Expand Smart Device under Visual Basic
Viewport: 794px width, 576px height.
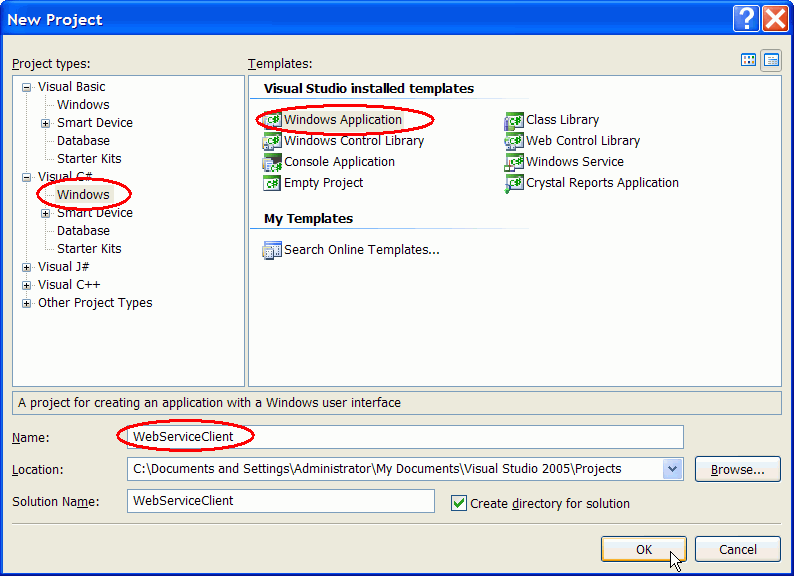tap(46, 123)
